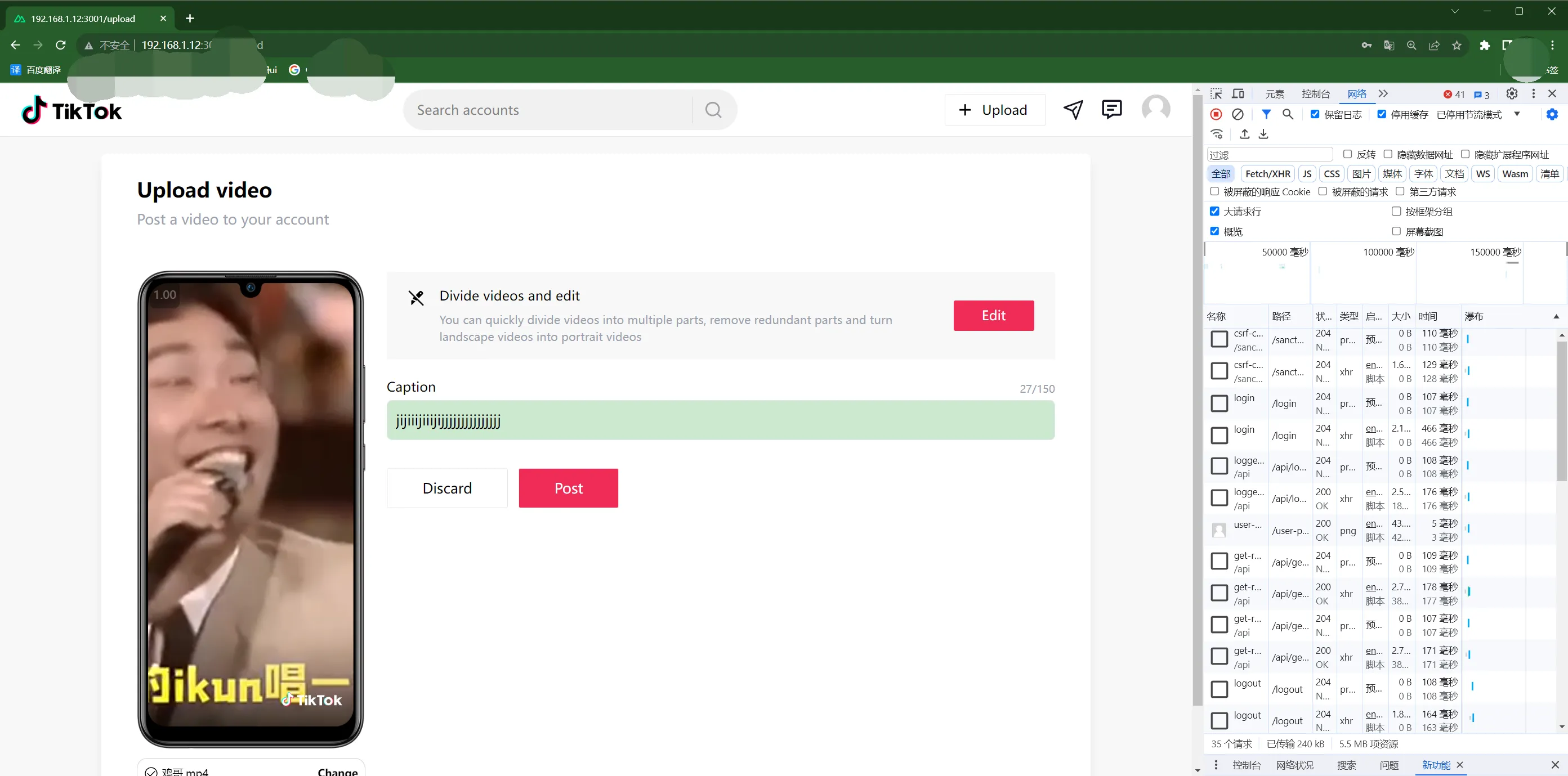Image resolution: width=1568 pixels, height=776 pixels.
Task: Bookmark this page with star icon
Action: point(1457,45)
